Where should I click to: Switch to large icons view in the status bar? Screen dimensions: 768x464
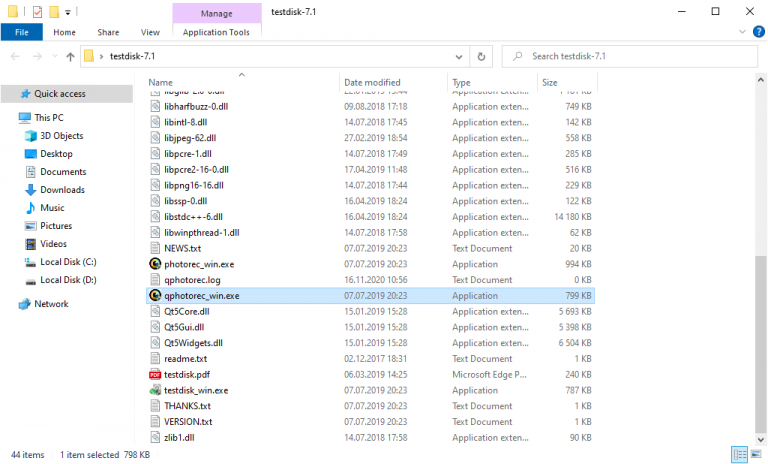click(x=754, y=455)
